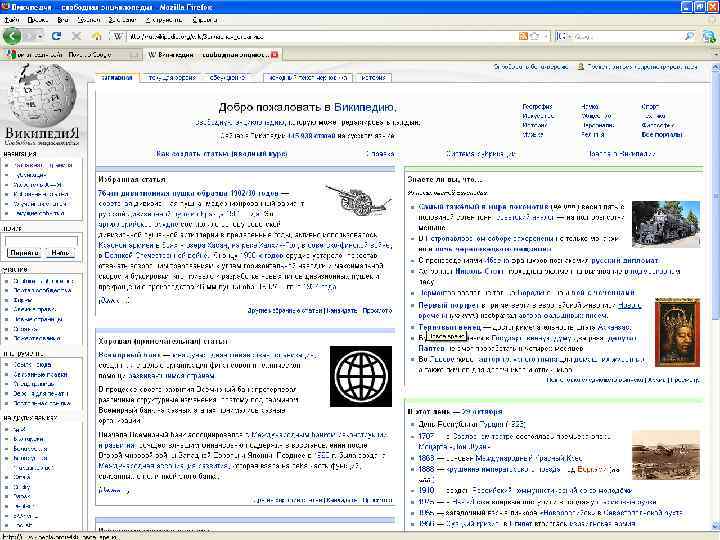Open the Справка menu
720x540 pixels.
(x=204, y=20)
